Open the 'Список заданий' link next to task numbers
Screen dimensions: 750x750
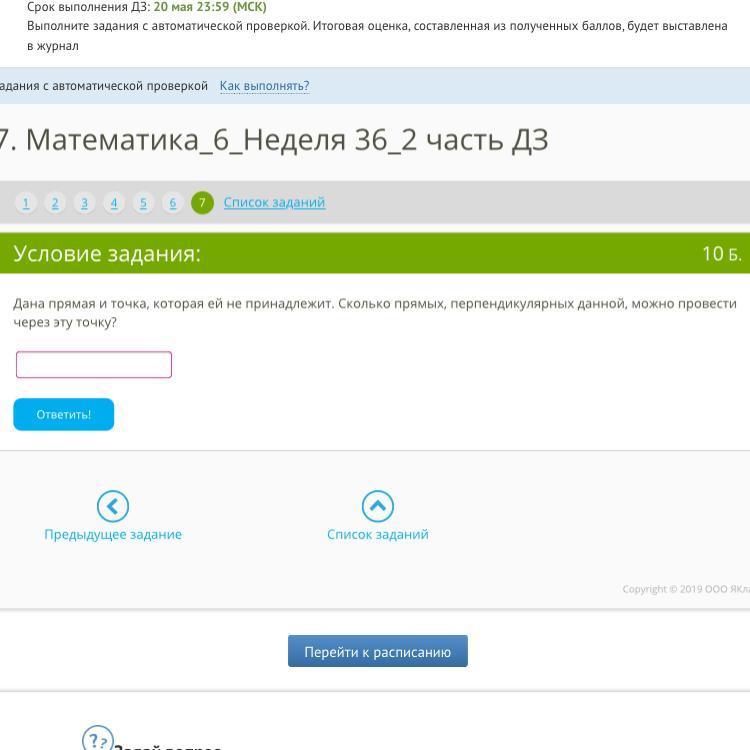point(274,203)
